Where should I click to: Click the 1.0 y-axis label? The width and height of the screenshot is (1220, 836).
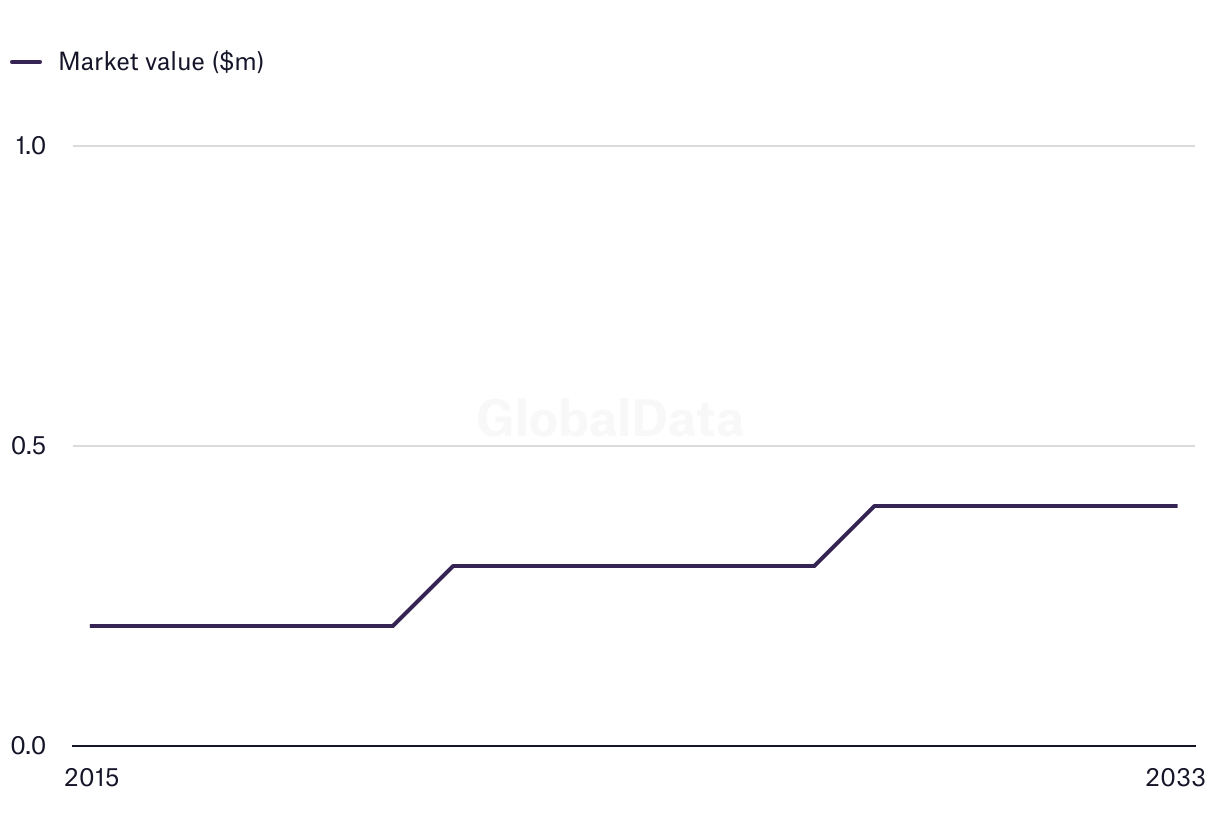pos(31,146)
